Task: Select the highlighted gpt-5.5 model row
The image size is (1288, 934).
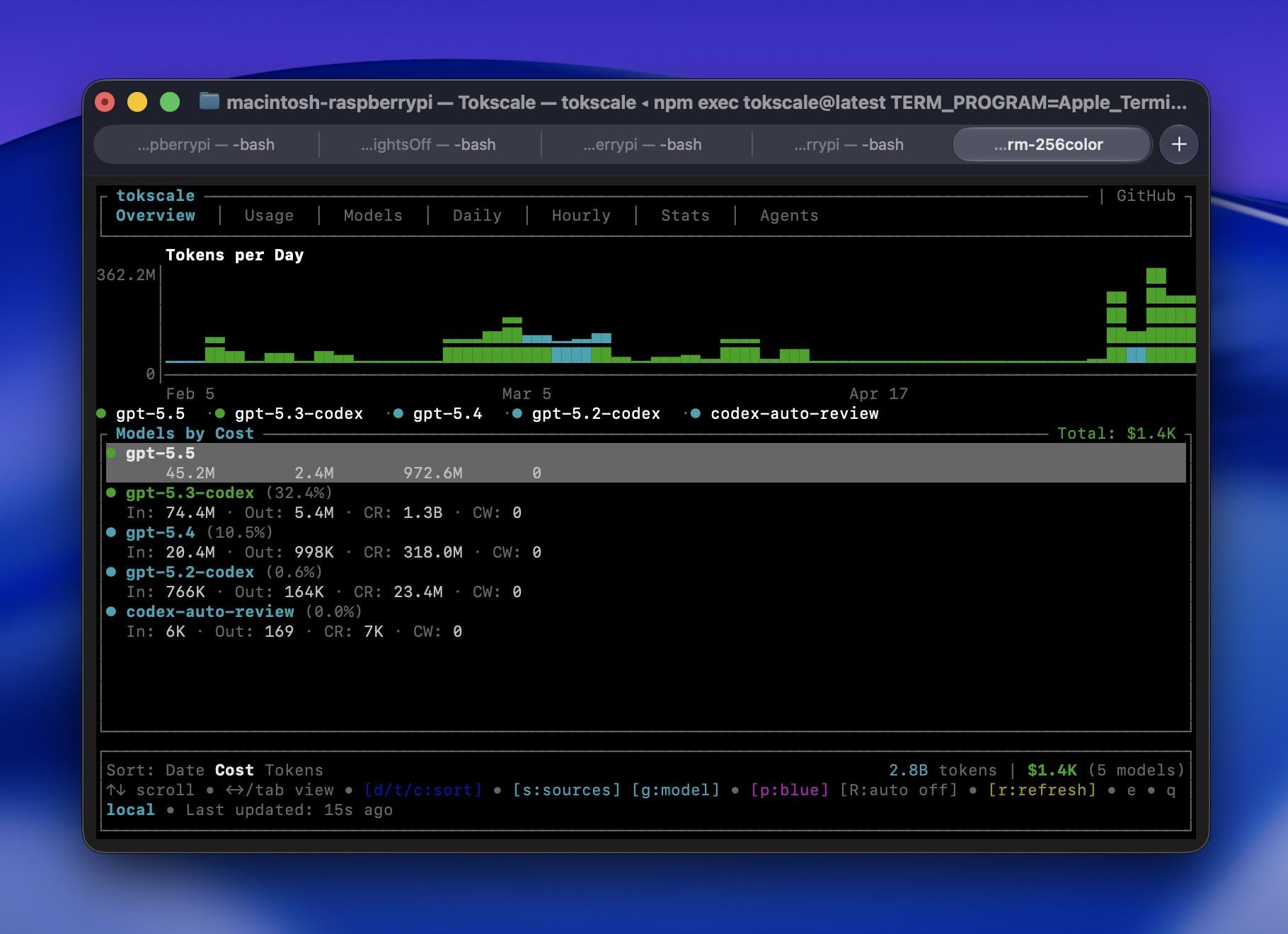Action: (x=646, y=463)
